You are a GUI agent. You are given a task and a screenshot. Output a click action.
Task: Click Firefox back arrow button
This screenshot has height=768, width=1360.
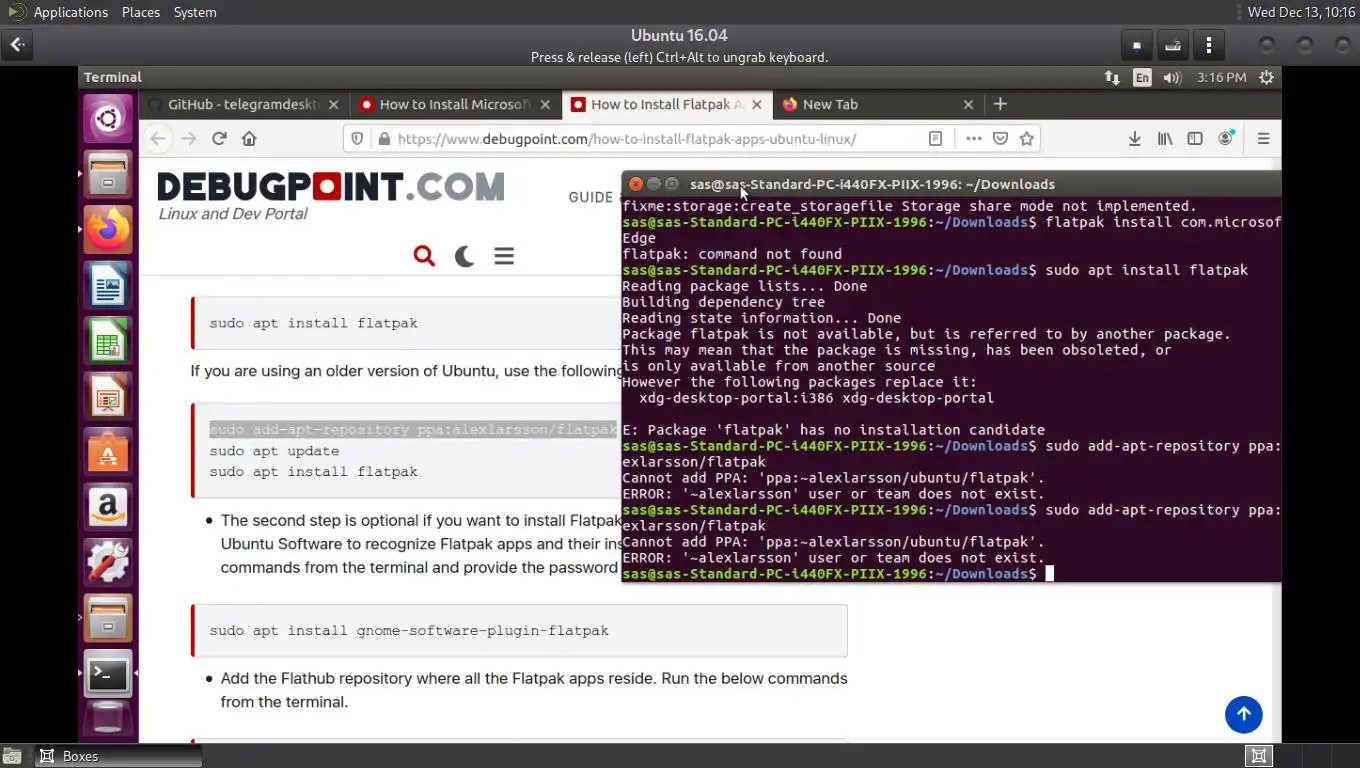pyautogui.click(x=158, y=139)
